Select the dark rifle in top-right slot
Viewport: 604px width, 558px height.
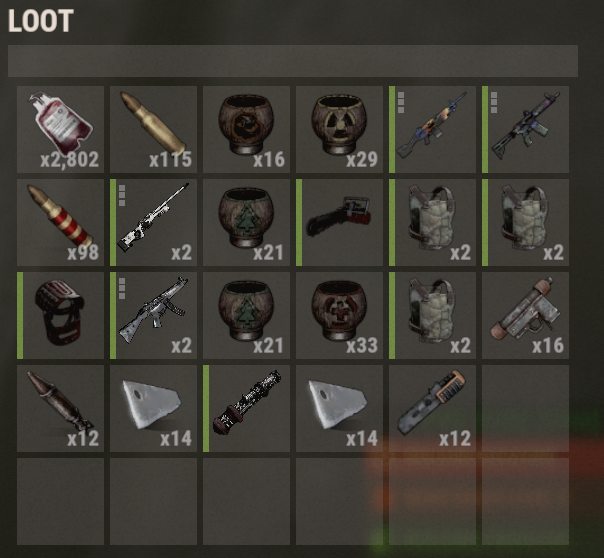525,129
